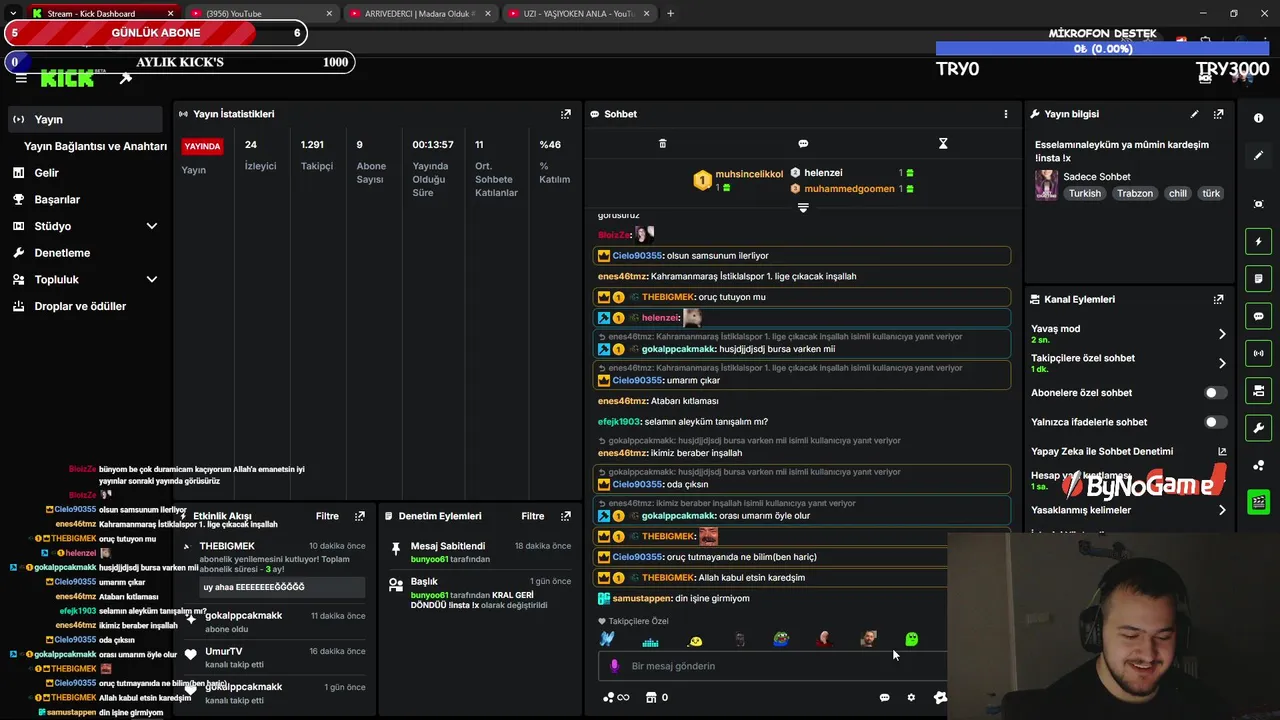Screen dimensions: 1280x720
Task: Click the Turkish tag
Action: click(1085, 194)
